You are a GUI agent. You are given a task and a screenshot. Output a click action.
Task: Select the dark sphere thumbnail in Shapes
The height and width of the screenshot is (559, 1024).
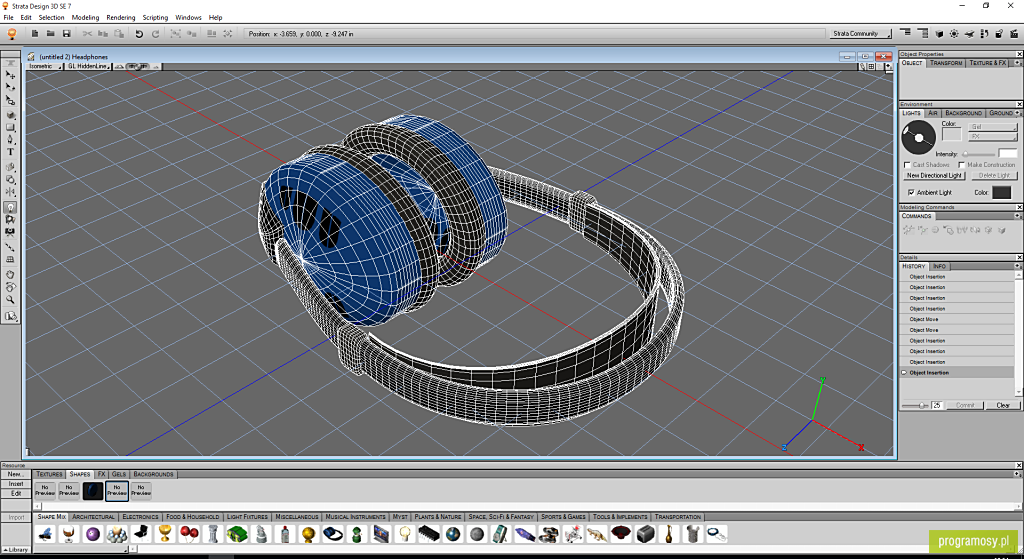tap(93, 491)
